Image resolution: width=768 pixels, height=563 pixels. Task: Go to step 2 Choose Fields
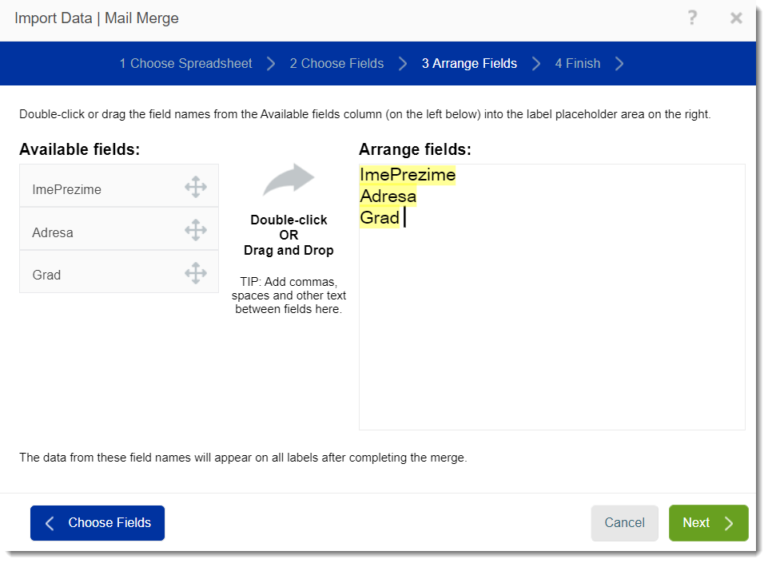pyautogui.click(x=336, y=64)
